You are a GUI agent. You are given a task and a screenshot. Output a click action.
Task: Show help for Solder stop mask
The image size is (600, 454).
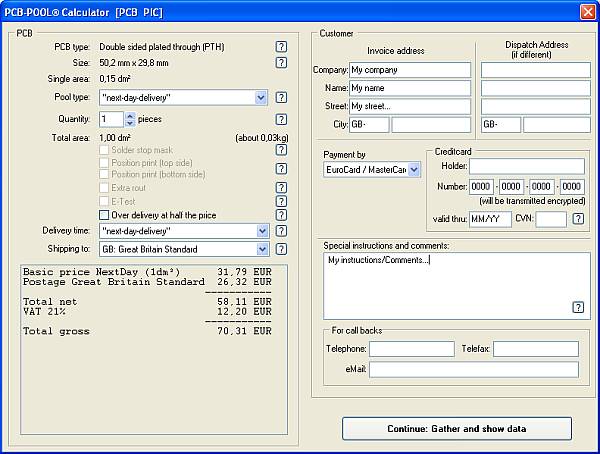[x=281, y=150]
